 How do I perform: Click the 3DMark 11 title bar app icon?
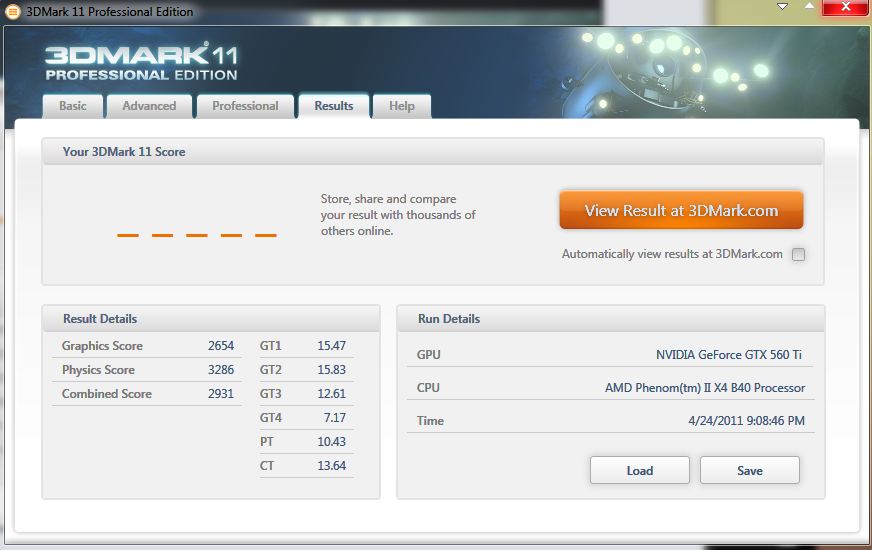[12, 11]
